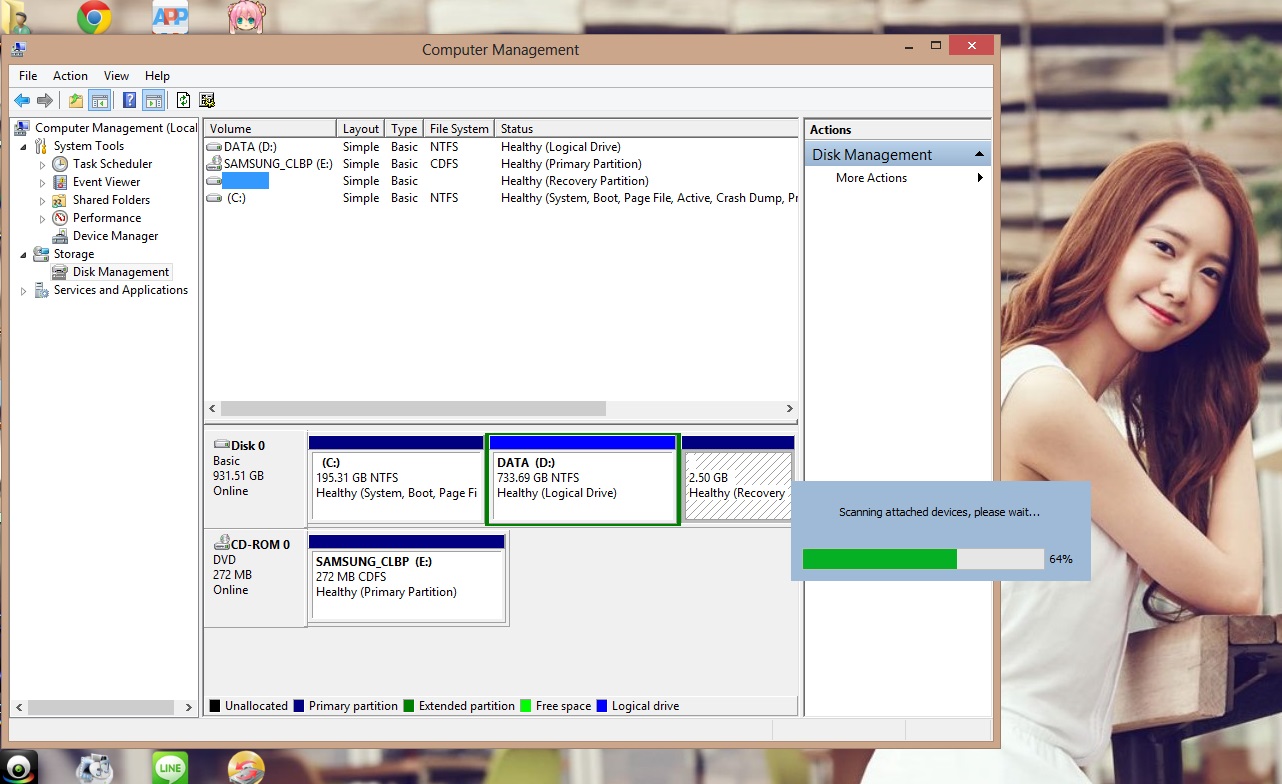Click the Logical drive blue legend swatch
The height and width of the screenshot is (784, 1282).
(x=601, y=706)
